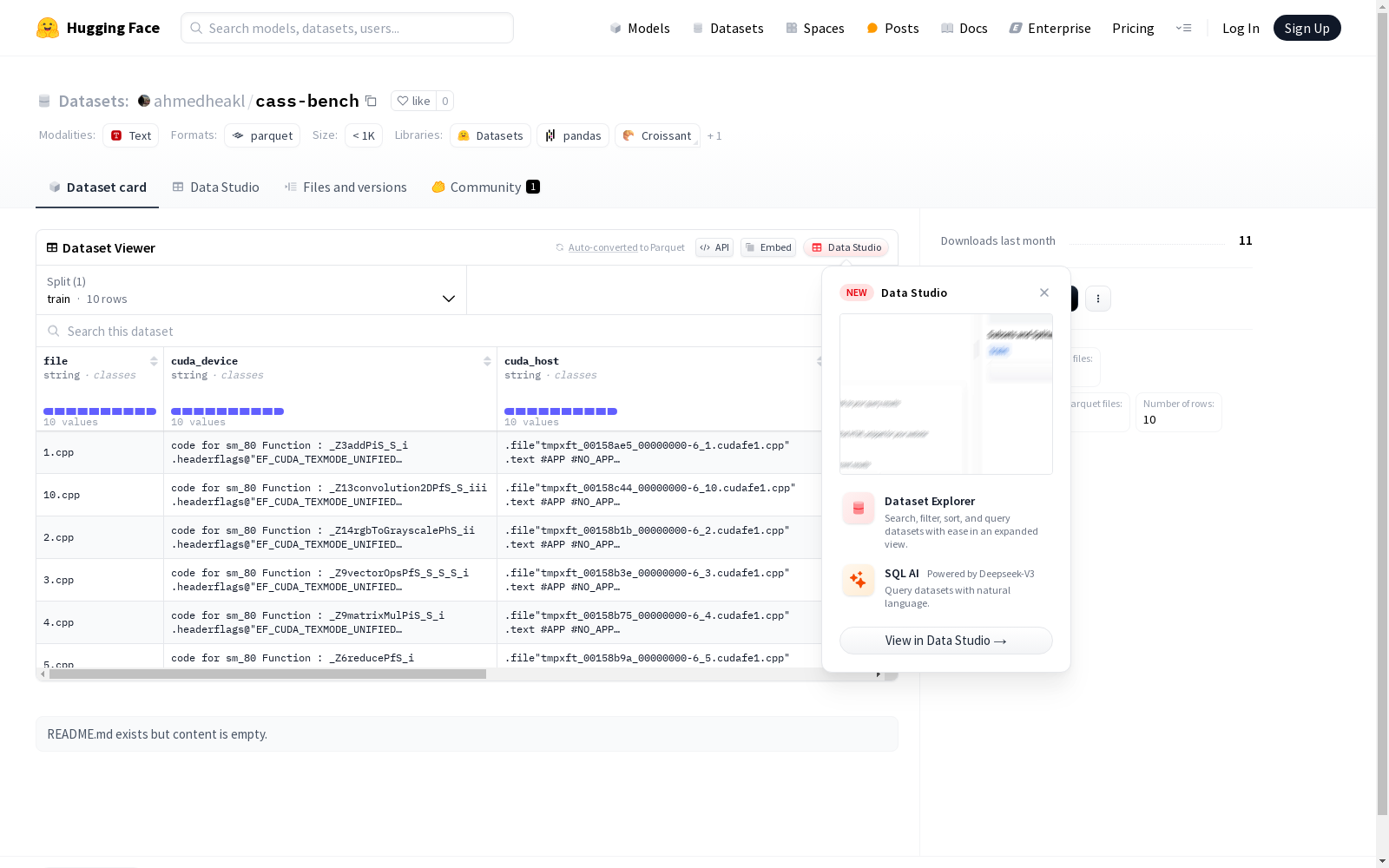Image resolution: width=1389 pixels, height=868 pixels.
Task: Click the cuda_device cell containing _Z9matrixMulPiS_S_i
Action: click(331, 622)
